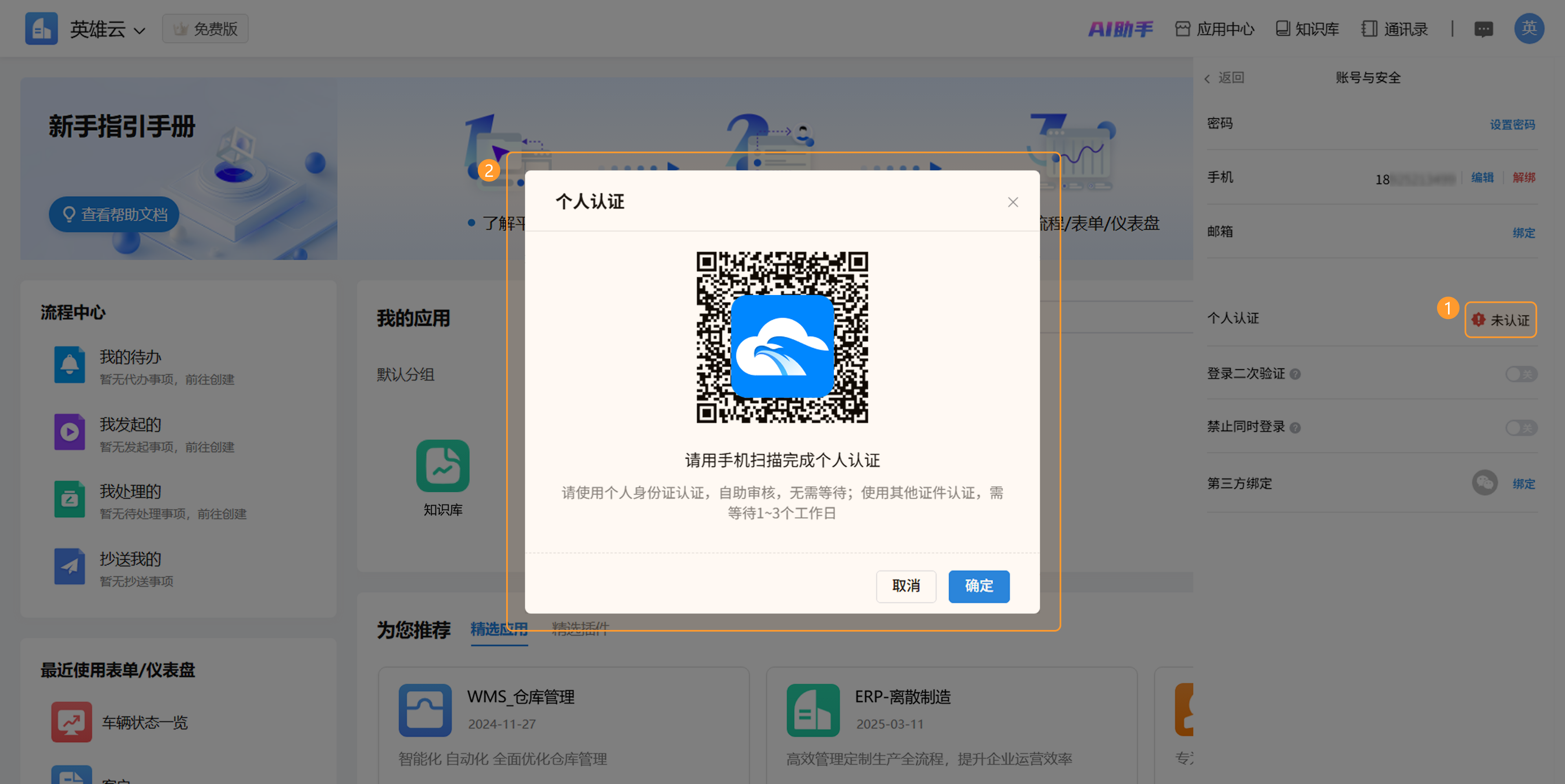Screen dimensions: 1565x784
Task: Click 暂无待处理事项，前往创建 text
Action: 173,514
